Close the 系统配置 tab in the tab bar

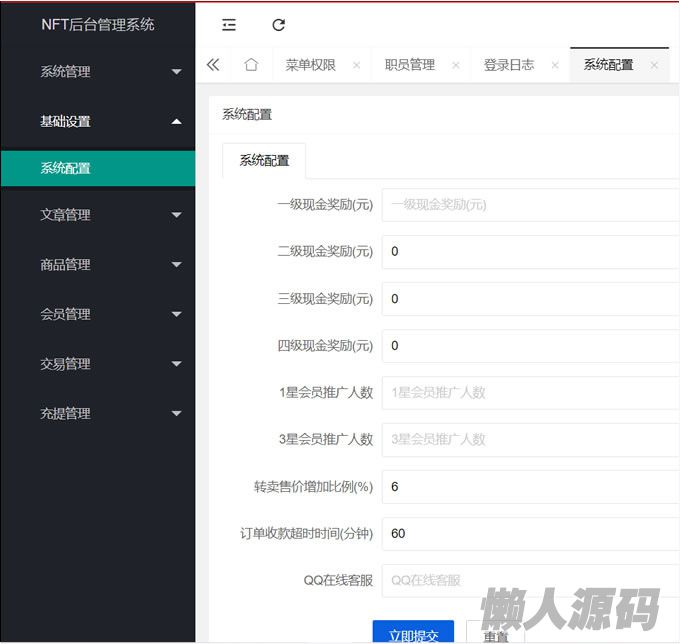pos(654,65)
